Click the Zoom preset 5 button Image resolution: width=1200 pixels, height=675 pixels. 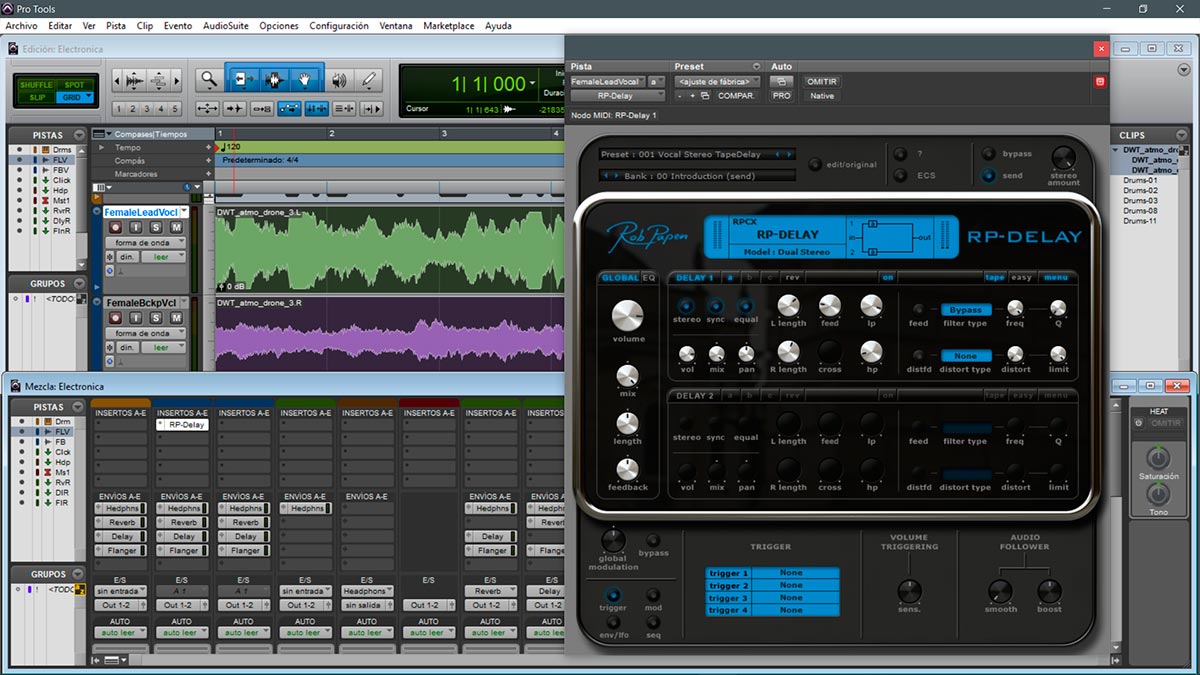click(x=176, y=109)
